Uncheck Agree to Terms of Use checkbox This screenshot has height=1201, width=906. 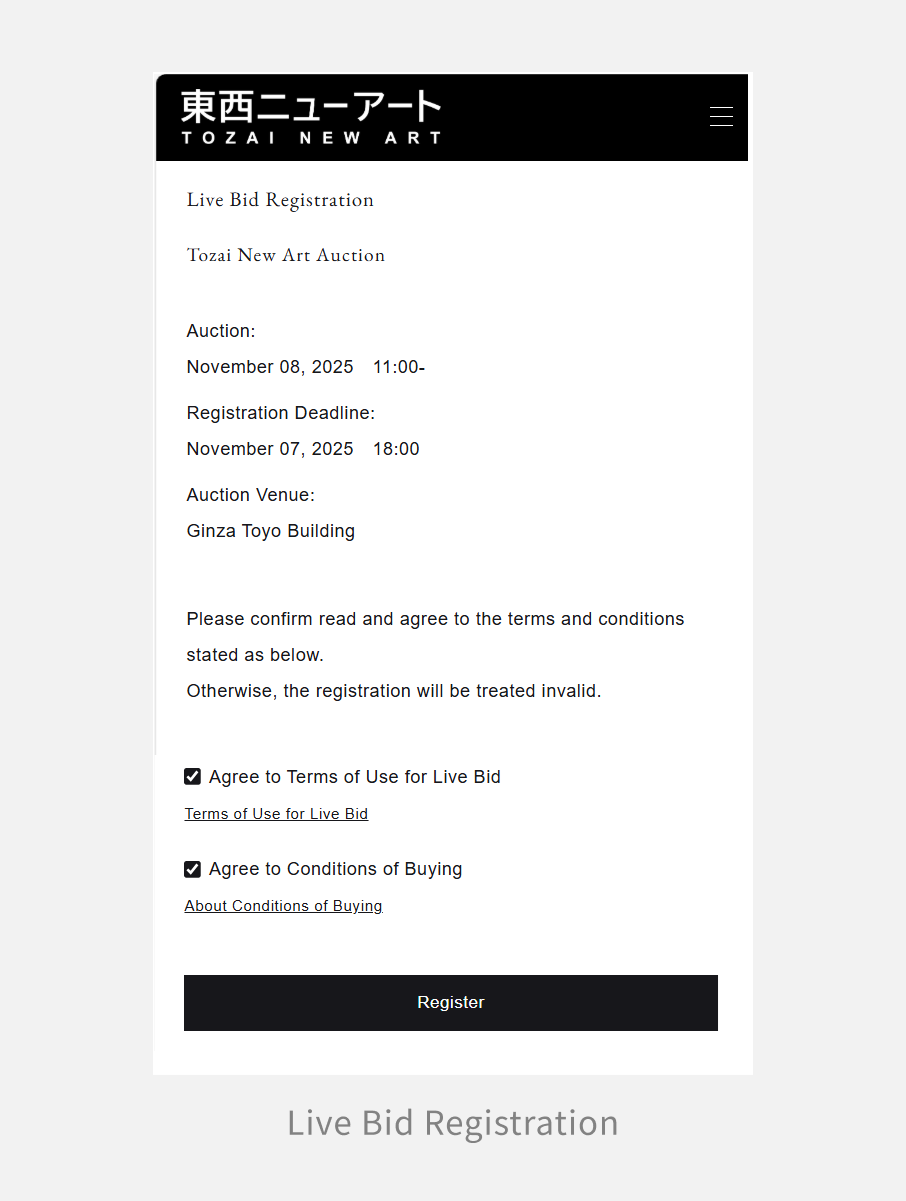193,777
